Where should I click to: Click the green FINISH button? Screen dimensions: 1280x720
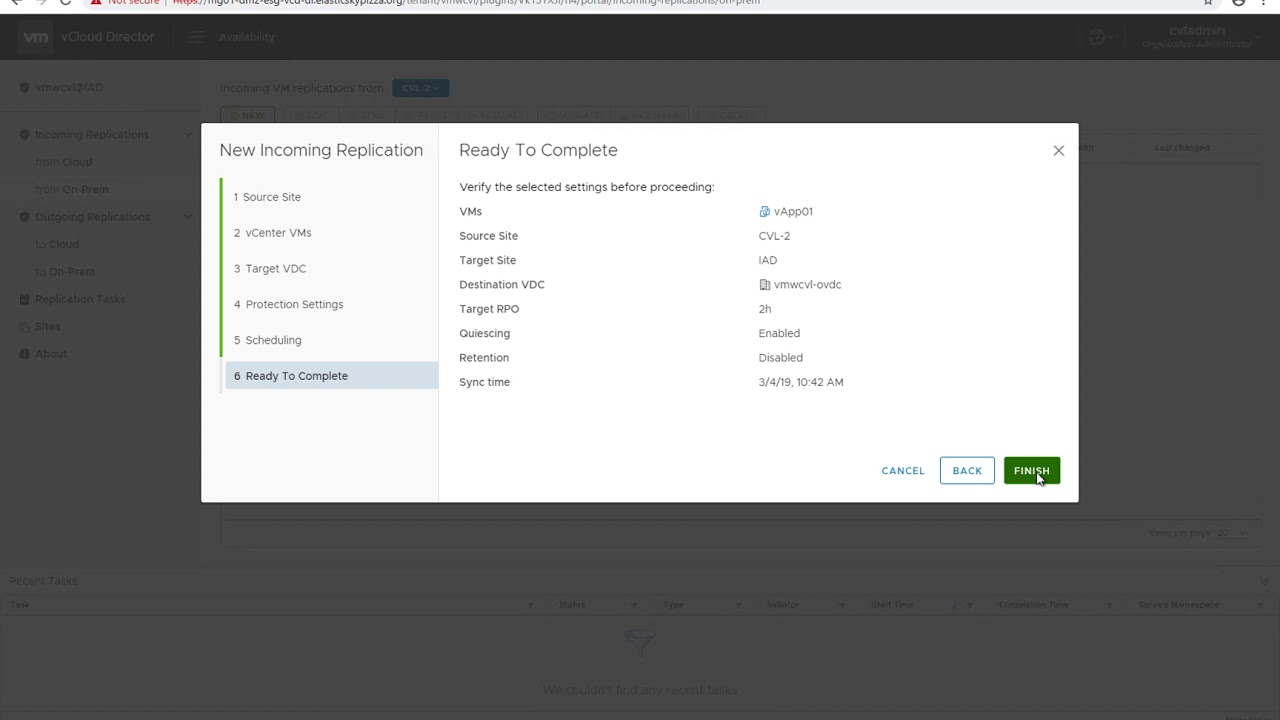[1031, 471]
